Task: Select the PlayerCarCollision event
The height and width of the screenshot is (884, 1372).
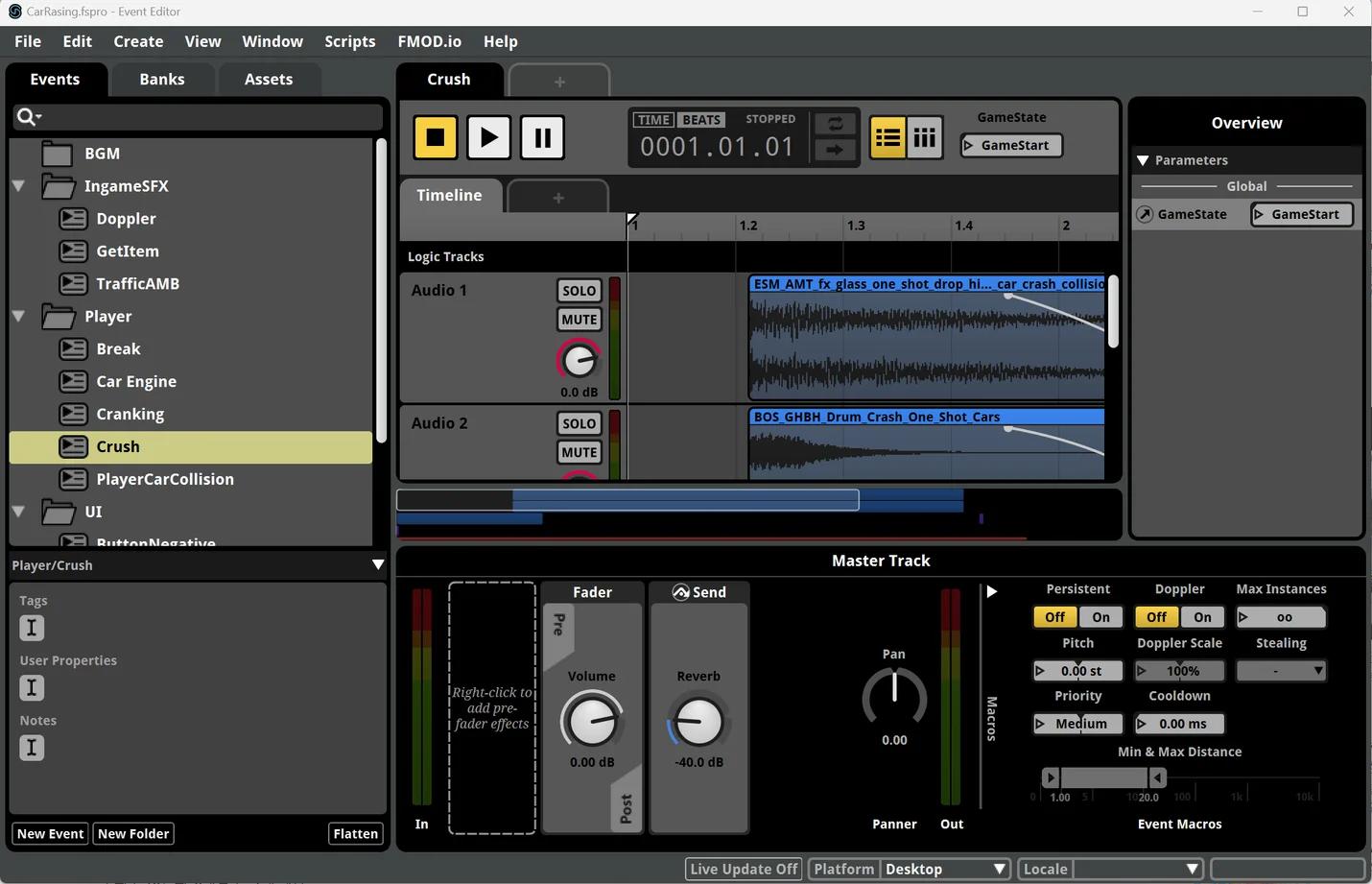Action: pyautogui.click(x=164, y=479)
